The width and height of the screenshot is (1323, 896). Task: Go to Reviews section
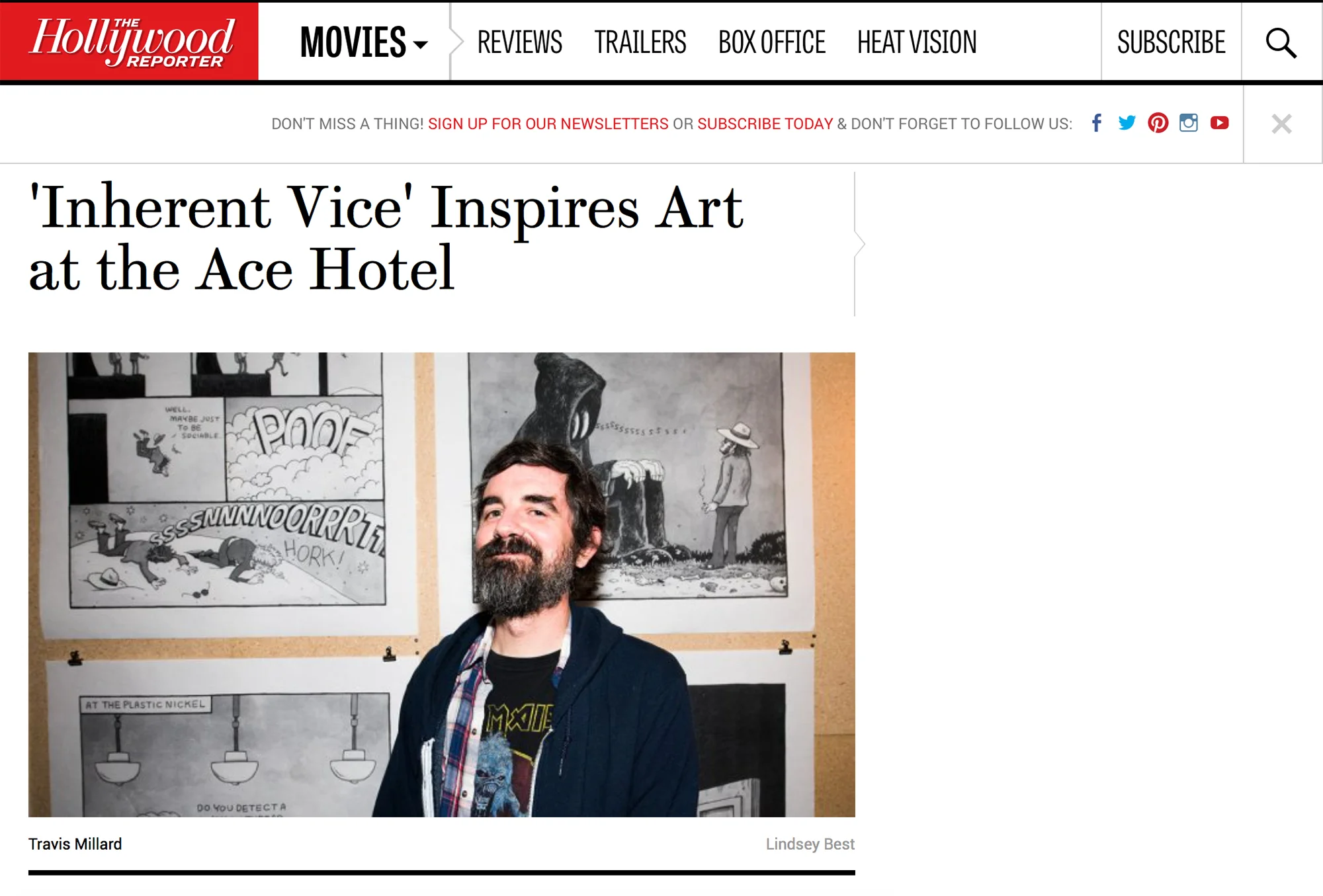pyautogui.click(x=520, y=42)
